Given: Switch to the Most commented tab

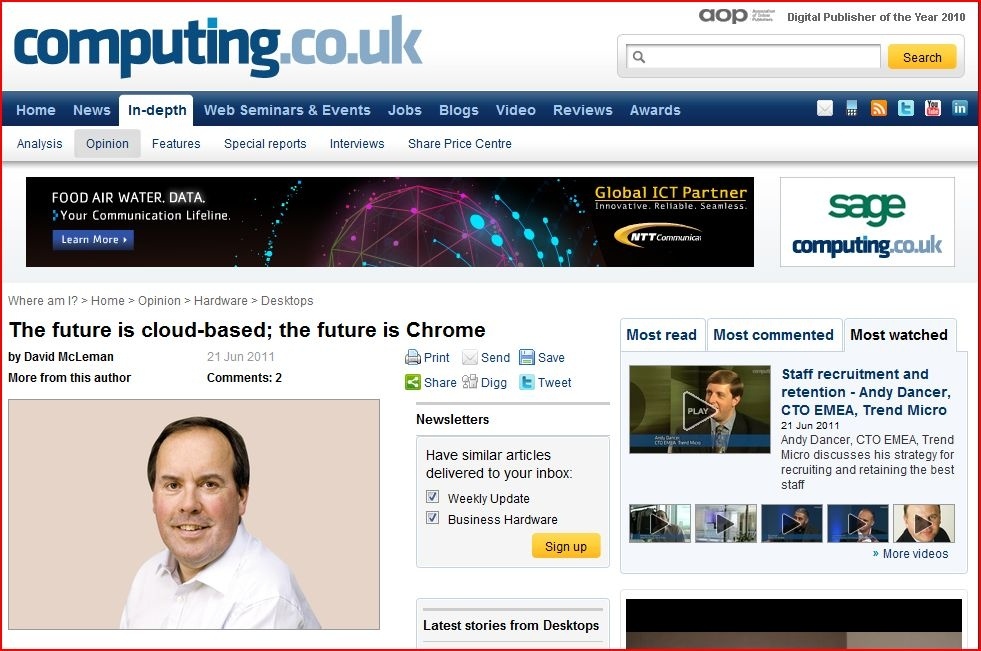Looking at the screenshot, I should (773, 335).
